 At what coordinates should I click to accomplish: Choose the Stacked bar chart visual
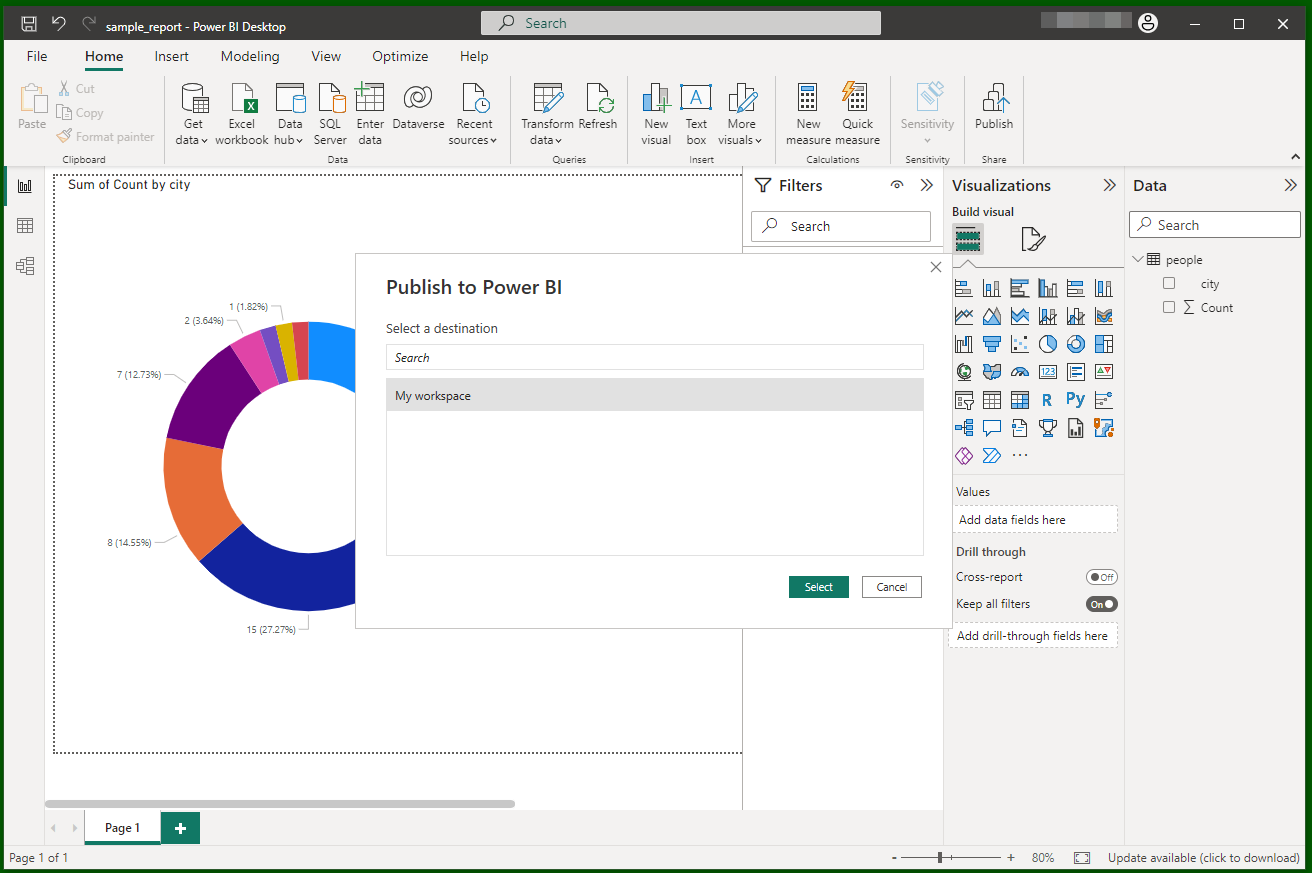[964, 288]
